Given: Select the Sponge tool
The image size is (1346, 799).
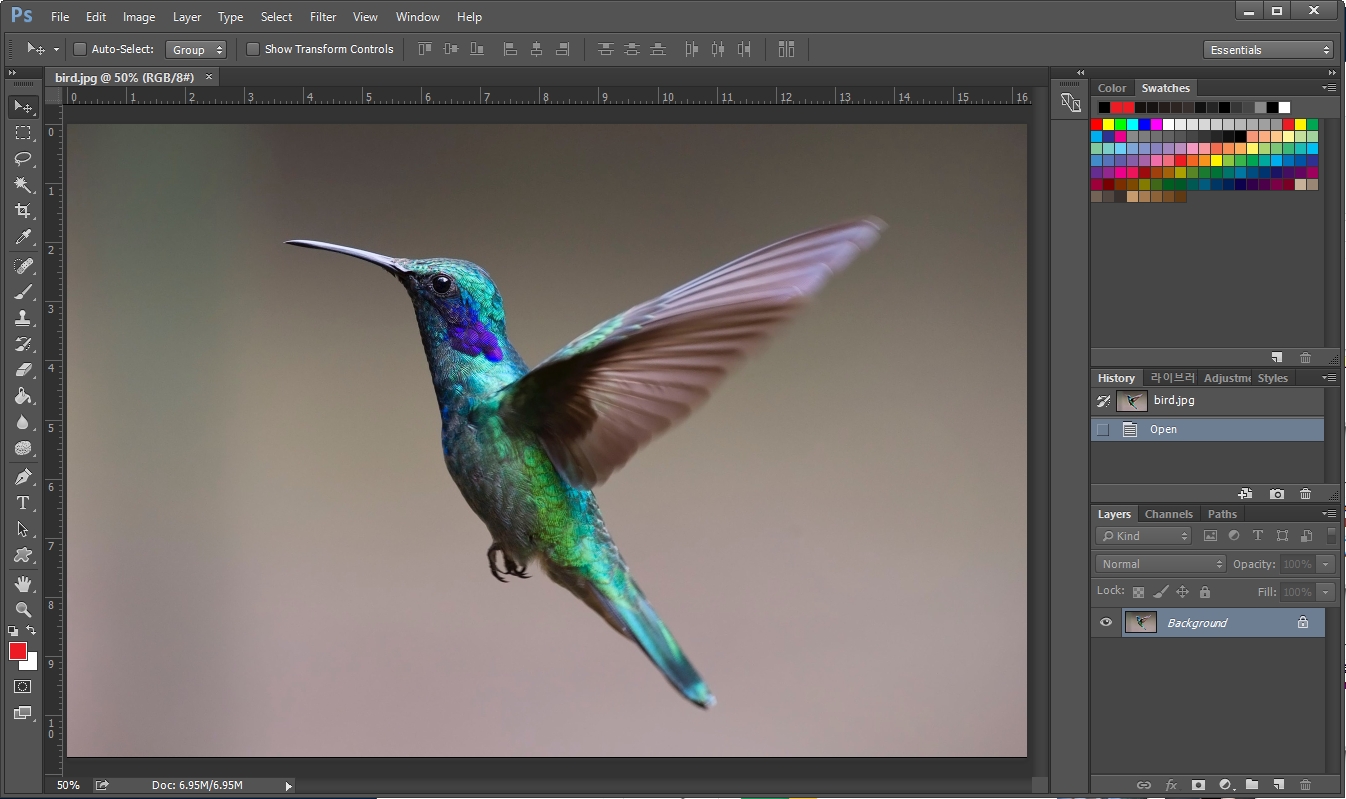Looking at the screenshot, I should (x=23, y=448).
